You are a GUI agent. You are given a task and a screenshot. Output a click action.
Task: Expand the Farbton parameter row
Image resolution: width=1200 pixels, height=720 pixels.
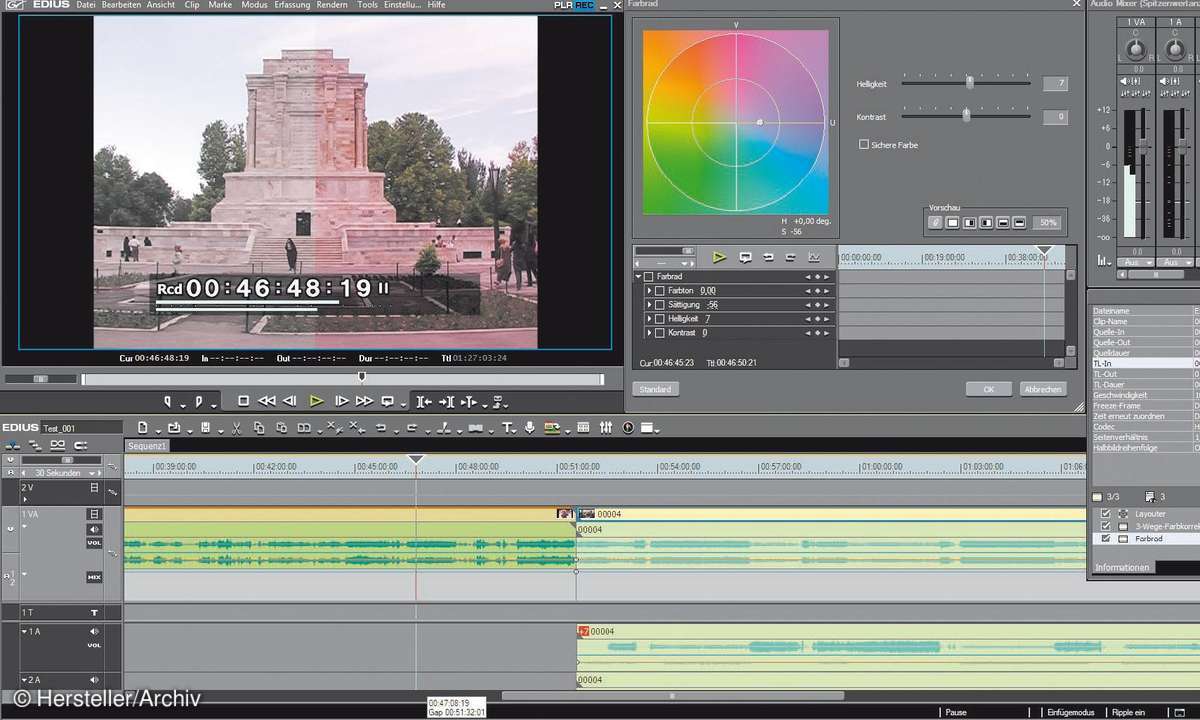[649, 291]
